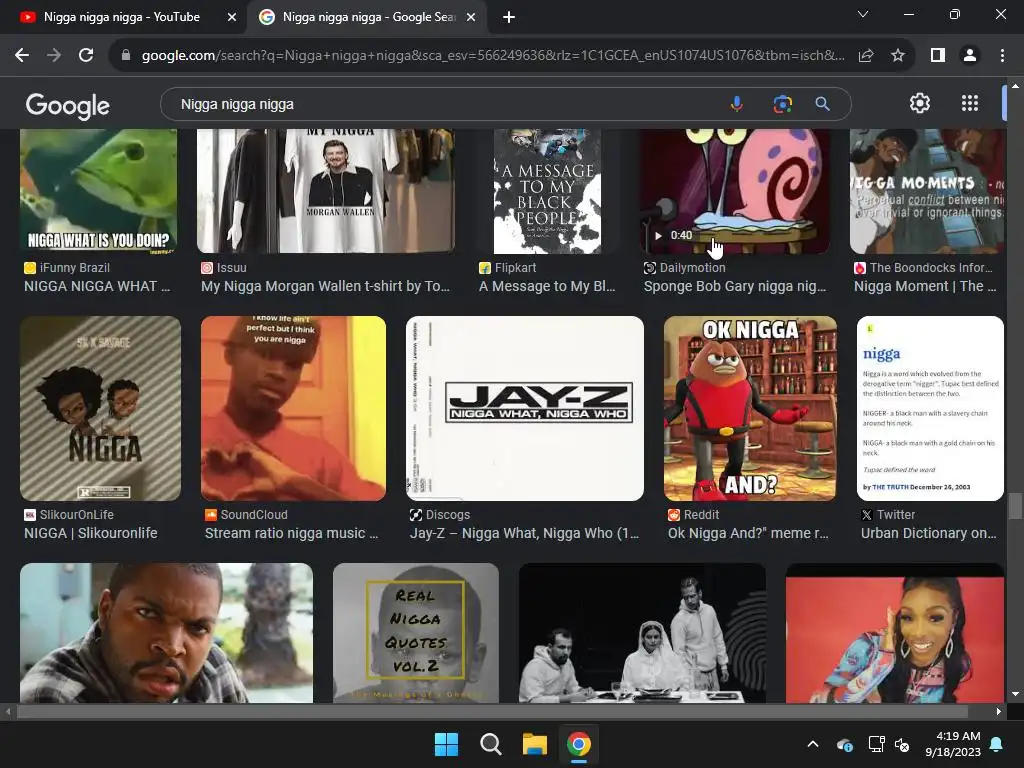Expand the tab search chevron
Image resolution: width=1024 pixels, height=768 pixels.
tap(863, 14)
